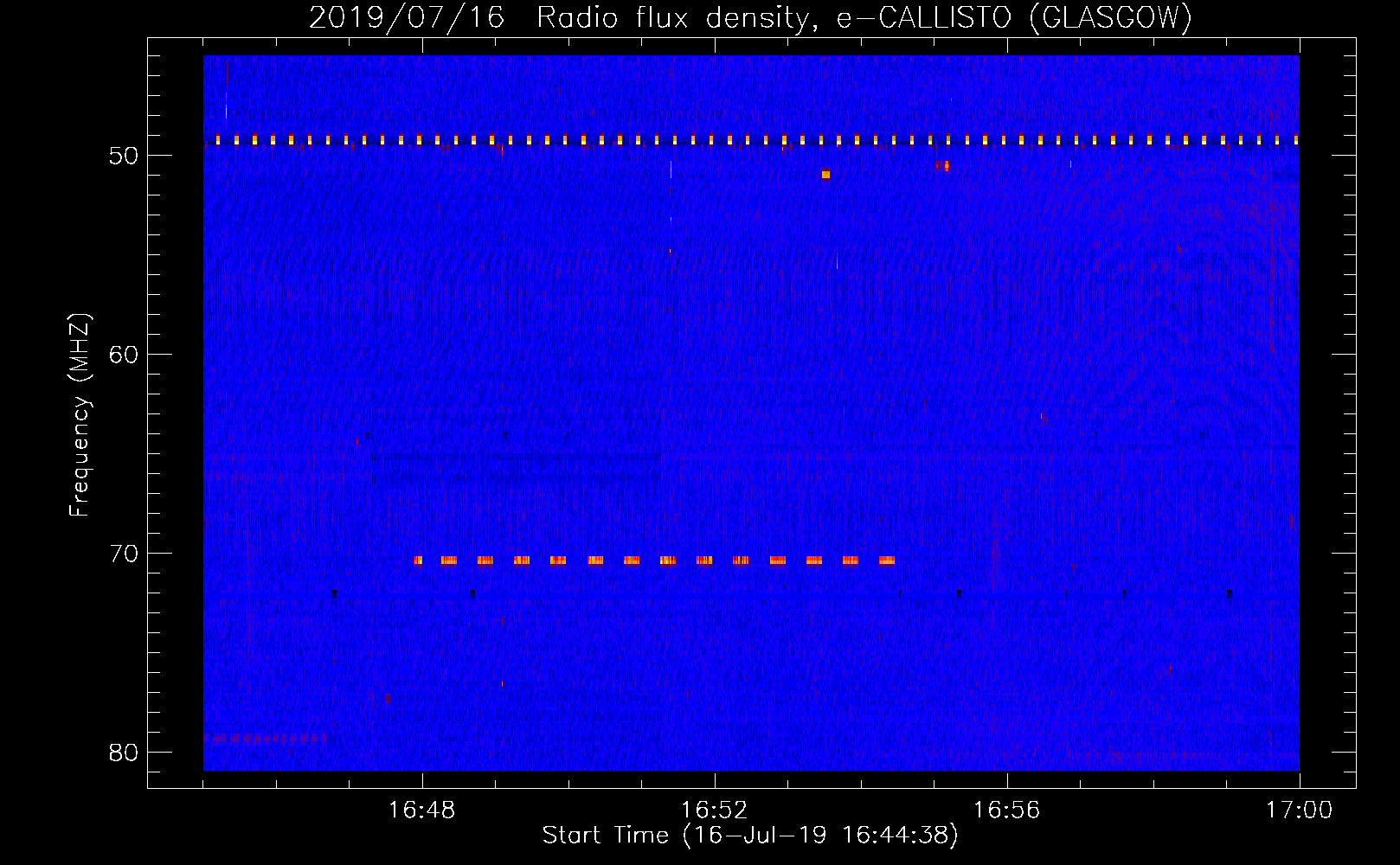Click the isolated orange burst near 51 MHz
The image size is (1400, 865).
coord(825,175)
